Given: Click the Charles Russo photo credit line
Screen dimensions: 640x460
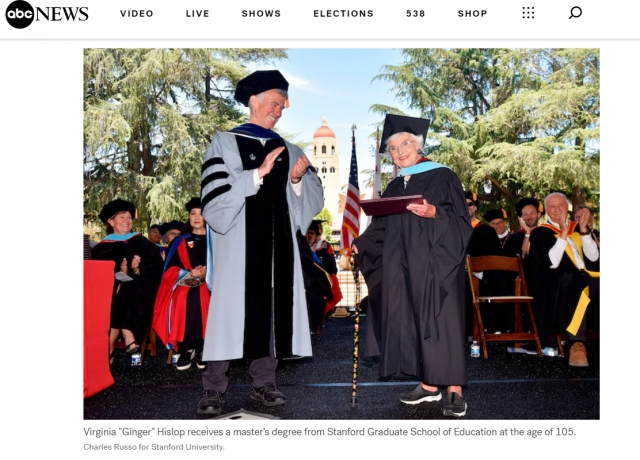Looking at the screenshot, I should point(154,447).
